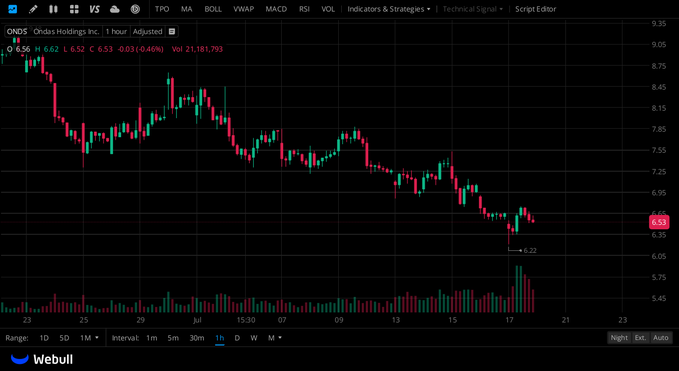This screenshot has height=371, width=679.
Task: Click the ONDS ticker symbol
Action: coord(17,32)
